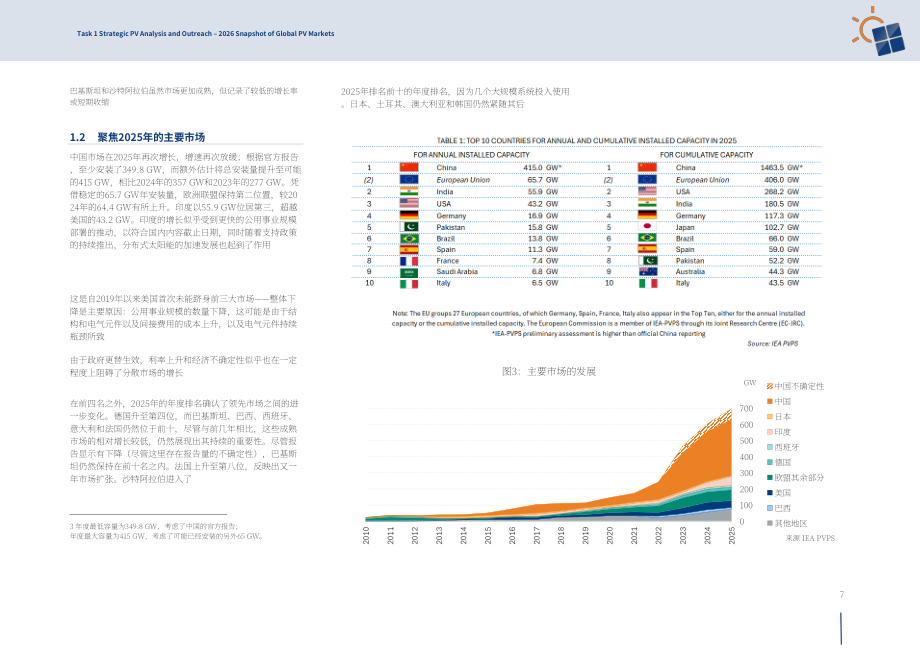Click Italy's flag beside 6.5 GW
Viewport: 920px width, 651px height.
point(409,284)
